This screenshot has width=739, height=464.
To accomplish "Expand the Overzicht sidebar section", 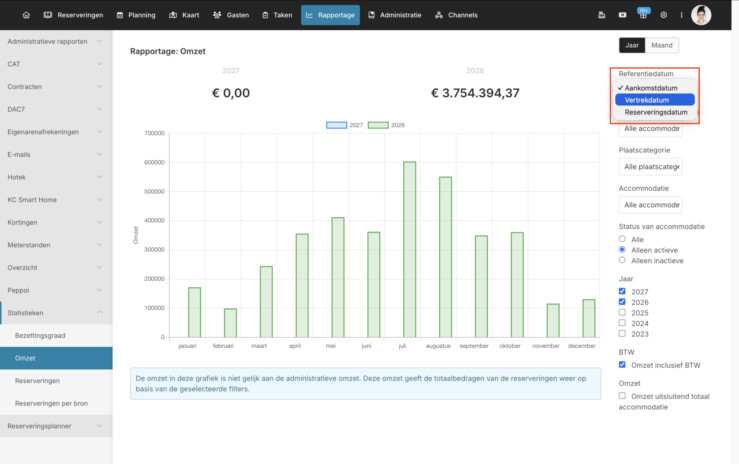I will (x=56, y=268).
